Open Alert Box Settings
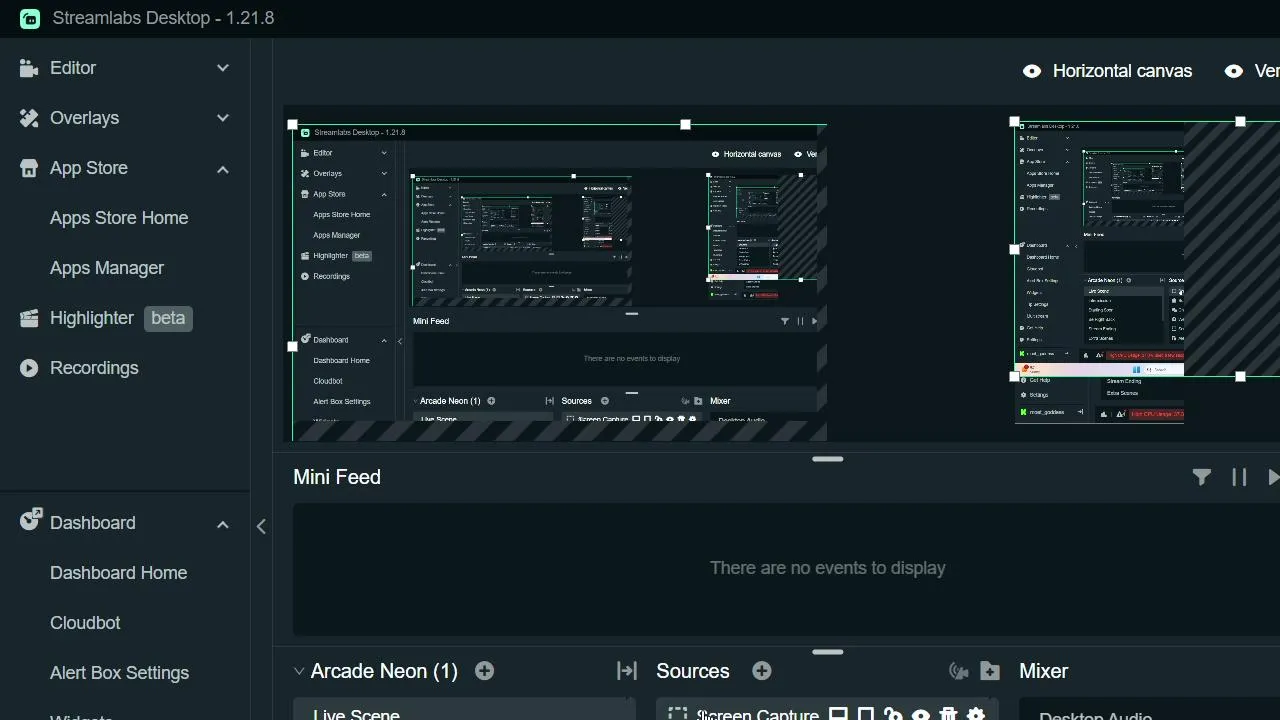Viewport: 1280px width, 720px height. pyautogui.click(x=120, y=673)
